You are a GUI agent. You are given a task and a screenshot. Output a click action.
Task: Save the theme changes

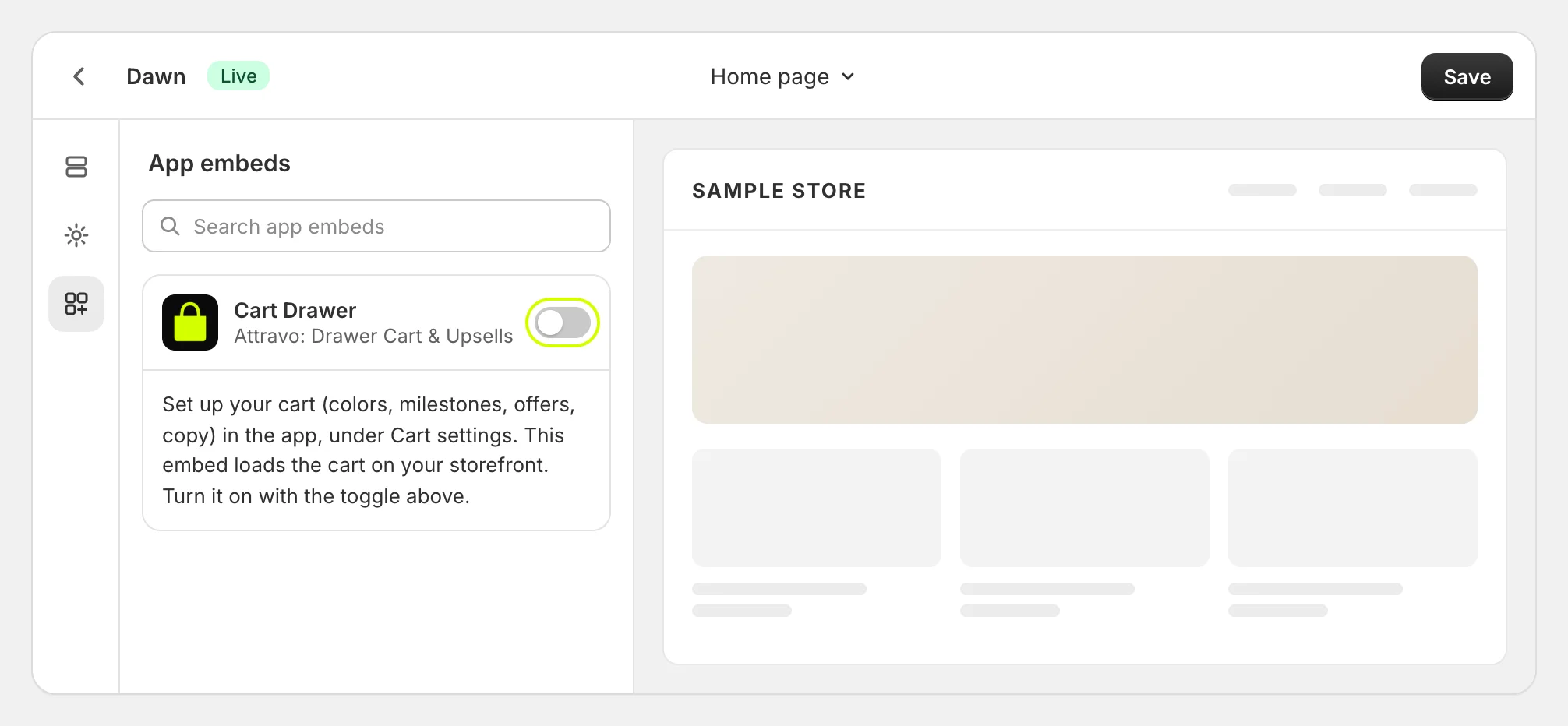point(1467,76)
